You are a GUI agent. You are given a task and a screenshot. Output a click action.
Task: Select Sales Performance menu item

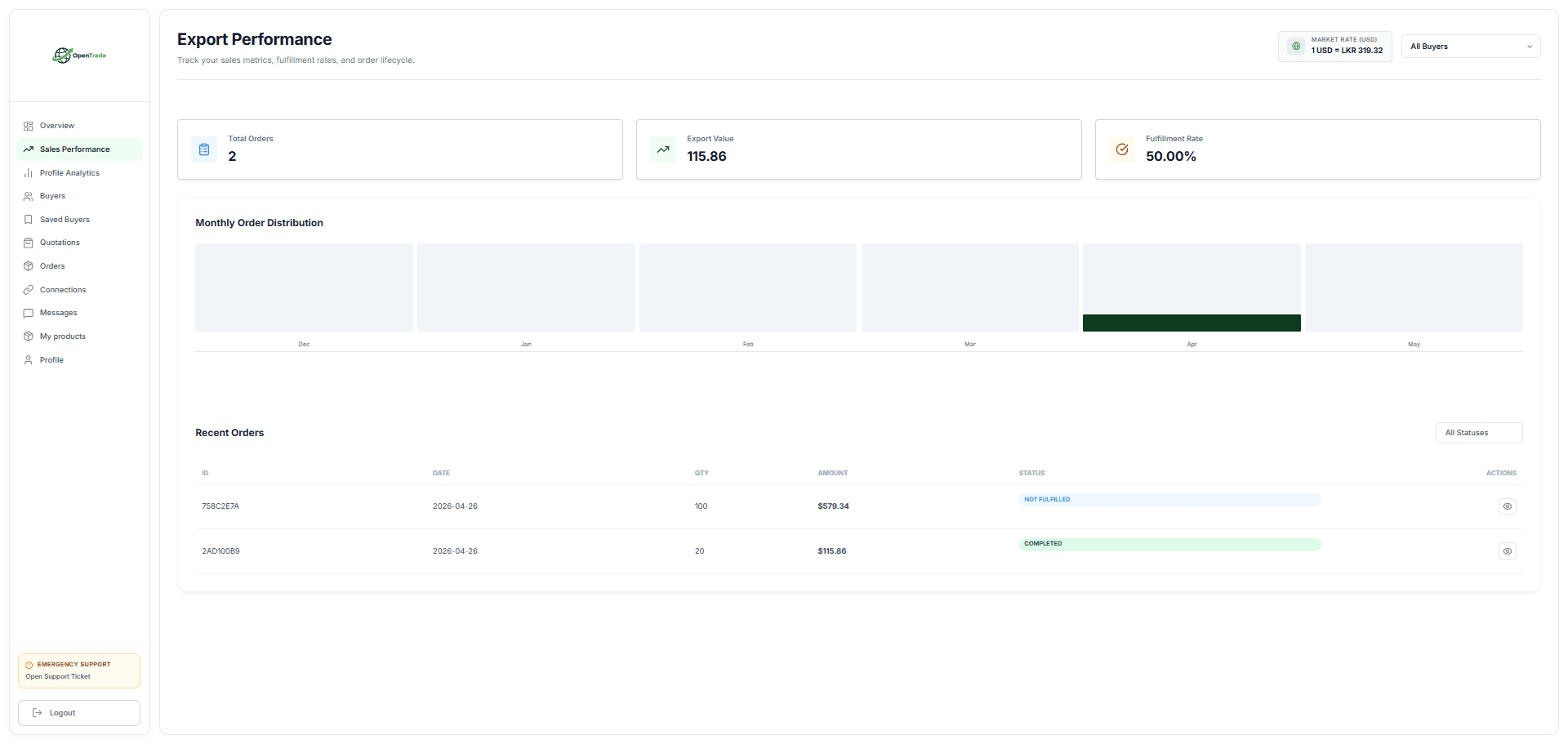pos(79,149)
